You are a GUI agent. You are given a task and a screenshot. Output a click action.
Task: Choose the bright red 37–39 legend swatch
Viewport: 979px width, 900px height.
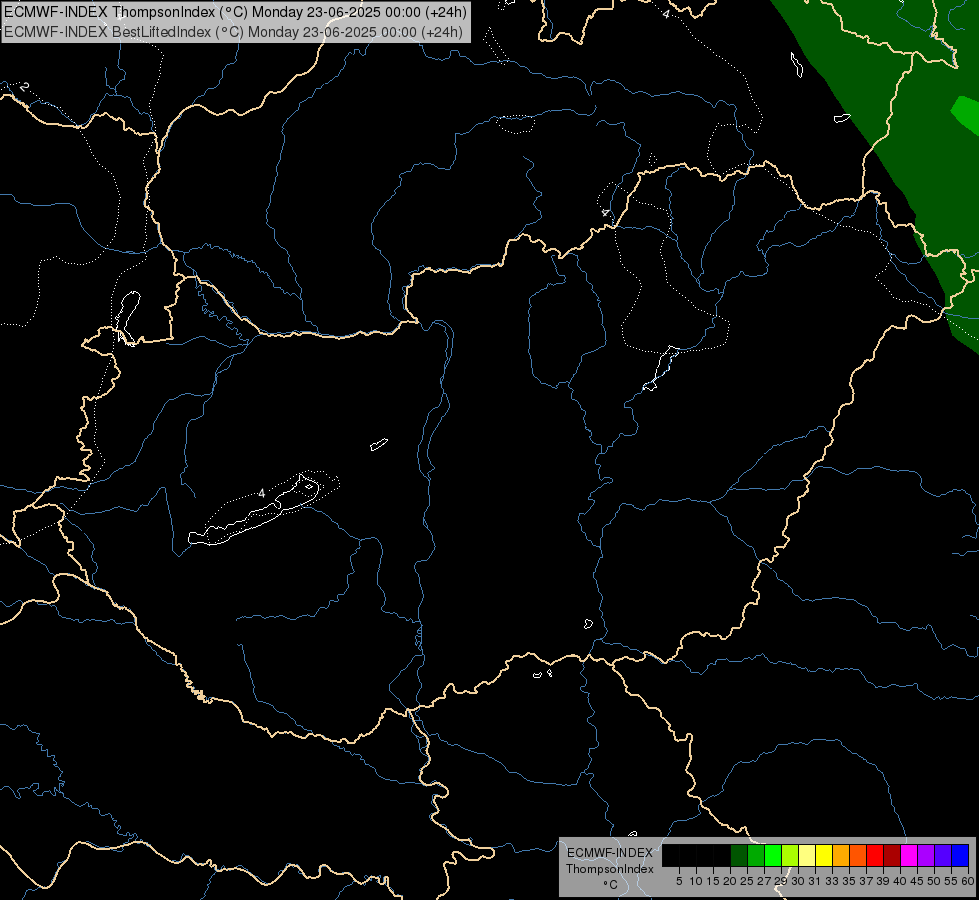tap(875, 855)
